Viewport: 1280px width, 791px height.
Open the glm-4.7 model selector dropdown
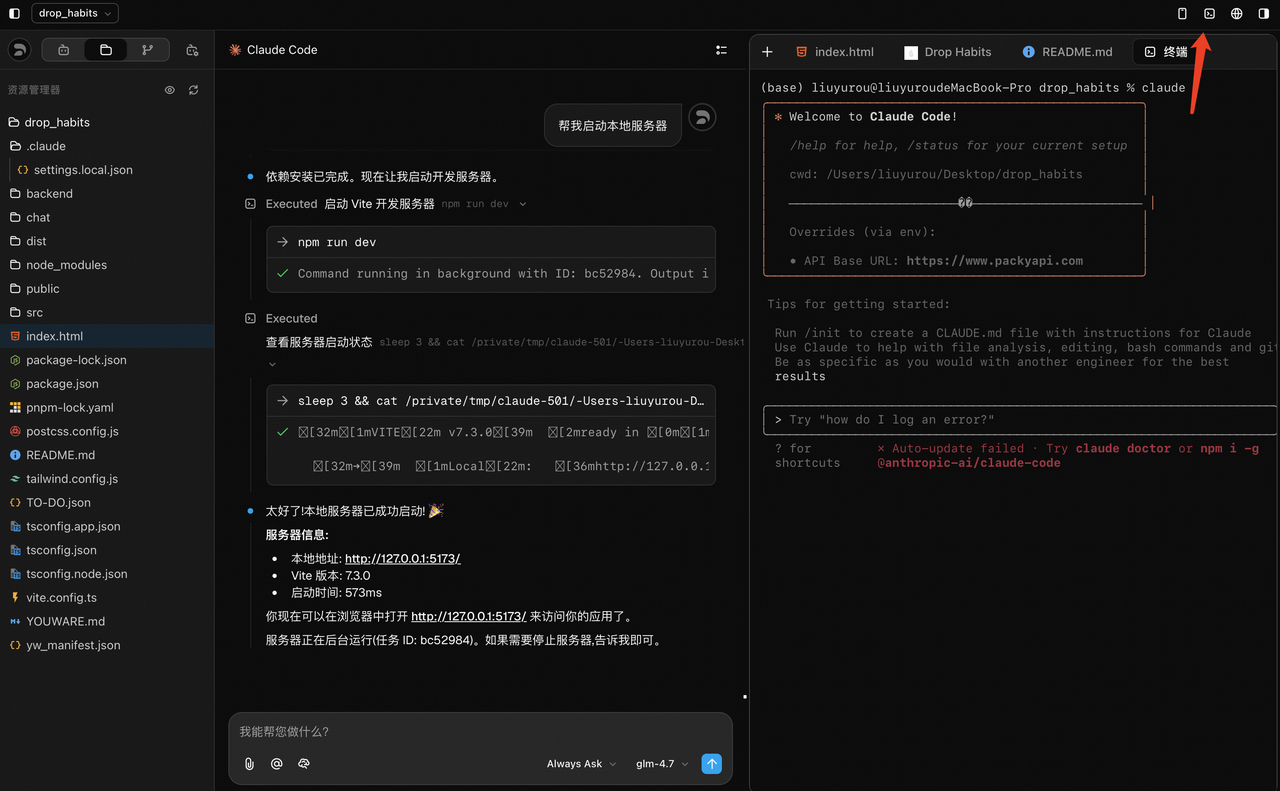point(662,764)
